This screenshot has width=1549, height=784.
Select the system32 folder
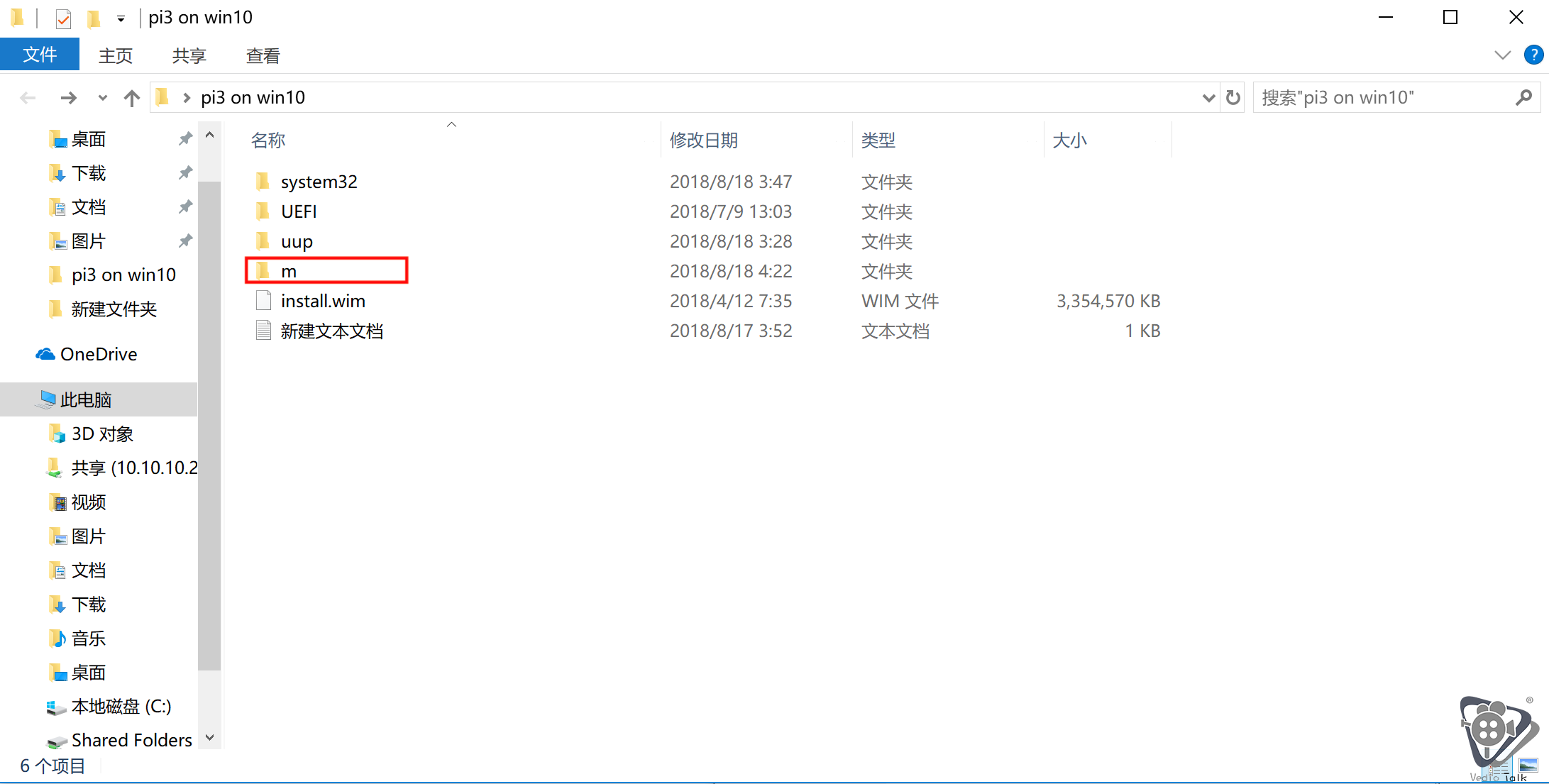[x=319, y=182]
